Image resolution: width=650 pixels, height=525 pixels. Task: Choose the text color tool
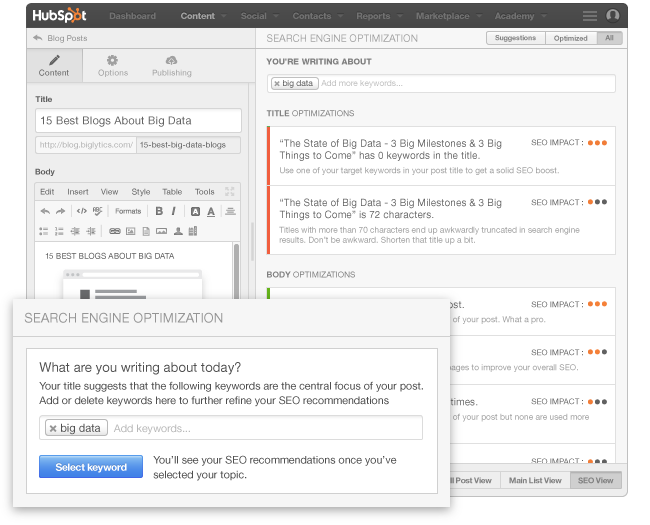[x=211, y=211]
